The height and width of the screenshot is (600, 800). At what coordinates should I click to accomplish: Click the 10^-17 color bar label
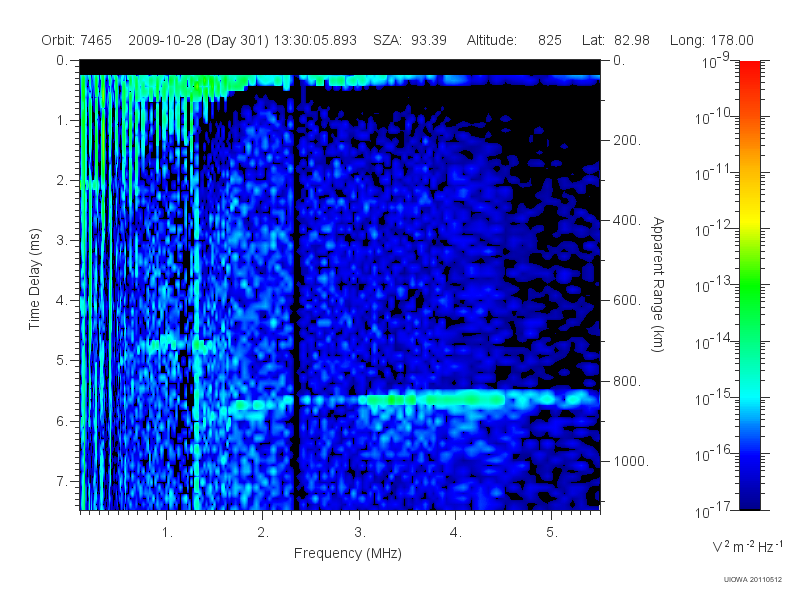tap(713, 510)
